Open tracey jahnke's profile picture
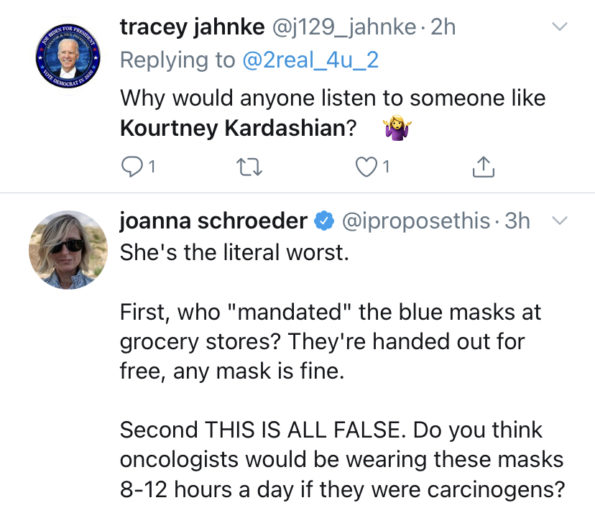Viewport: 595px width, 508px height. pyautogui.click(x=68, y=56)
